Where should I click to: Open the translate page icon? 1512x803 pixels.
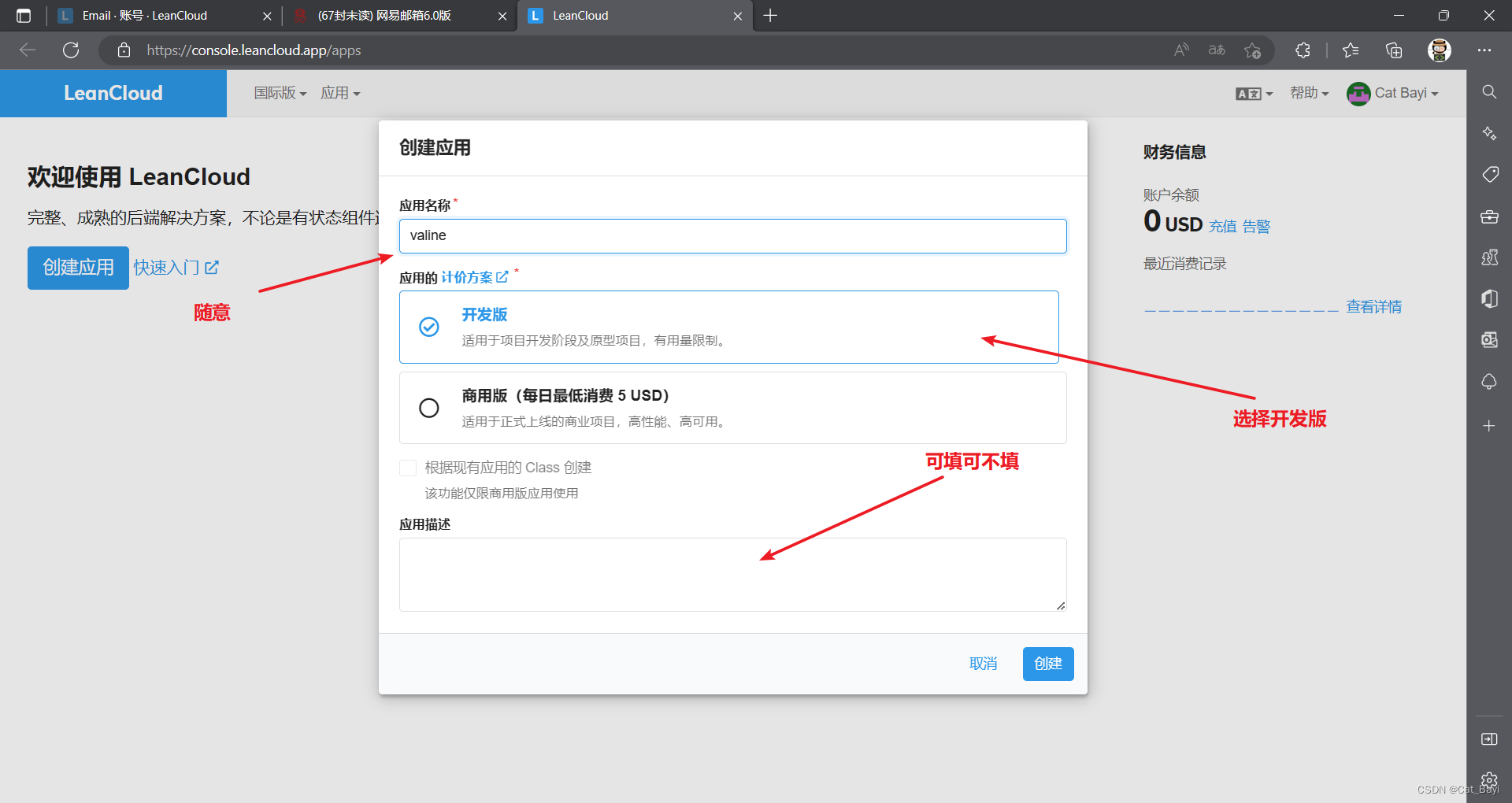1217,50
